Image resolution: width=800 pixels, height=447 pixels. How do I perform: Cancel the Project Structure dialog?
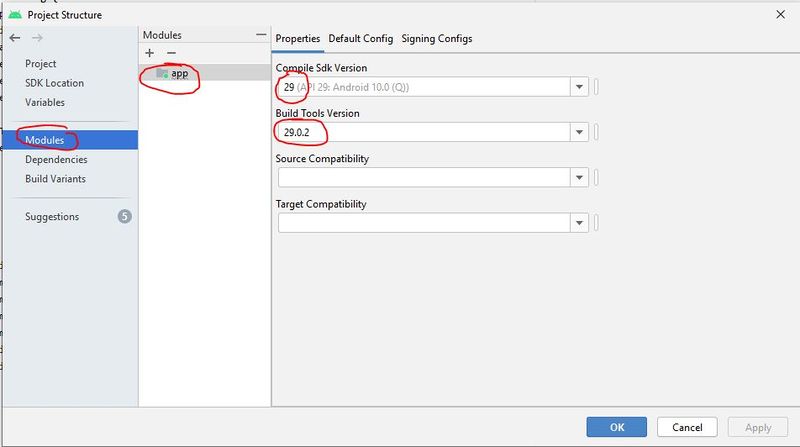(687, 427)
